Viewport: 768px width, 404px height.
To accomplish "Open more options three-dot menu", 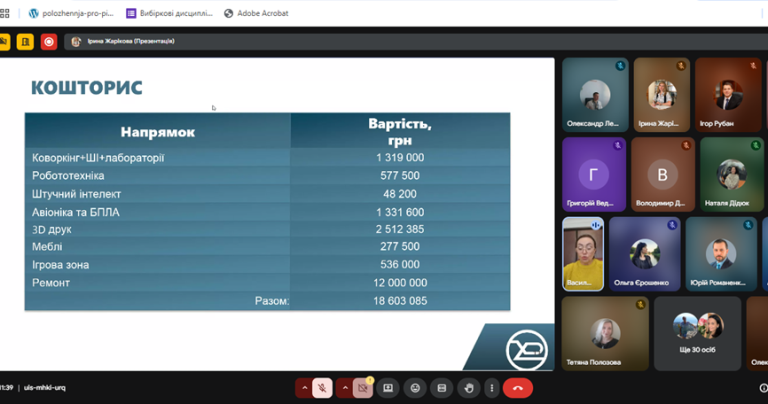I will (491, 388).
